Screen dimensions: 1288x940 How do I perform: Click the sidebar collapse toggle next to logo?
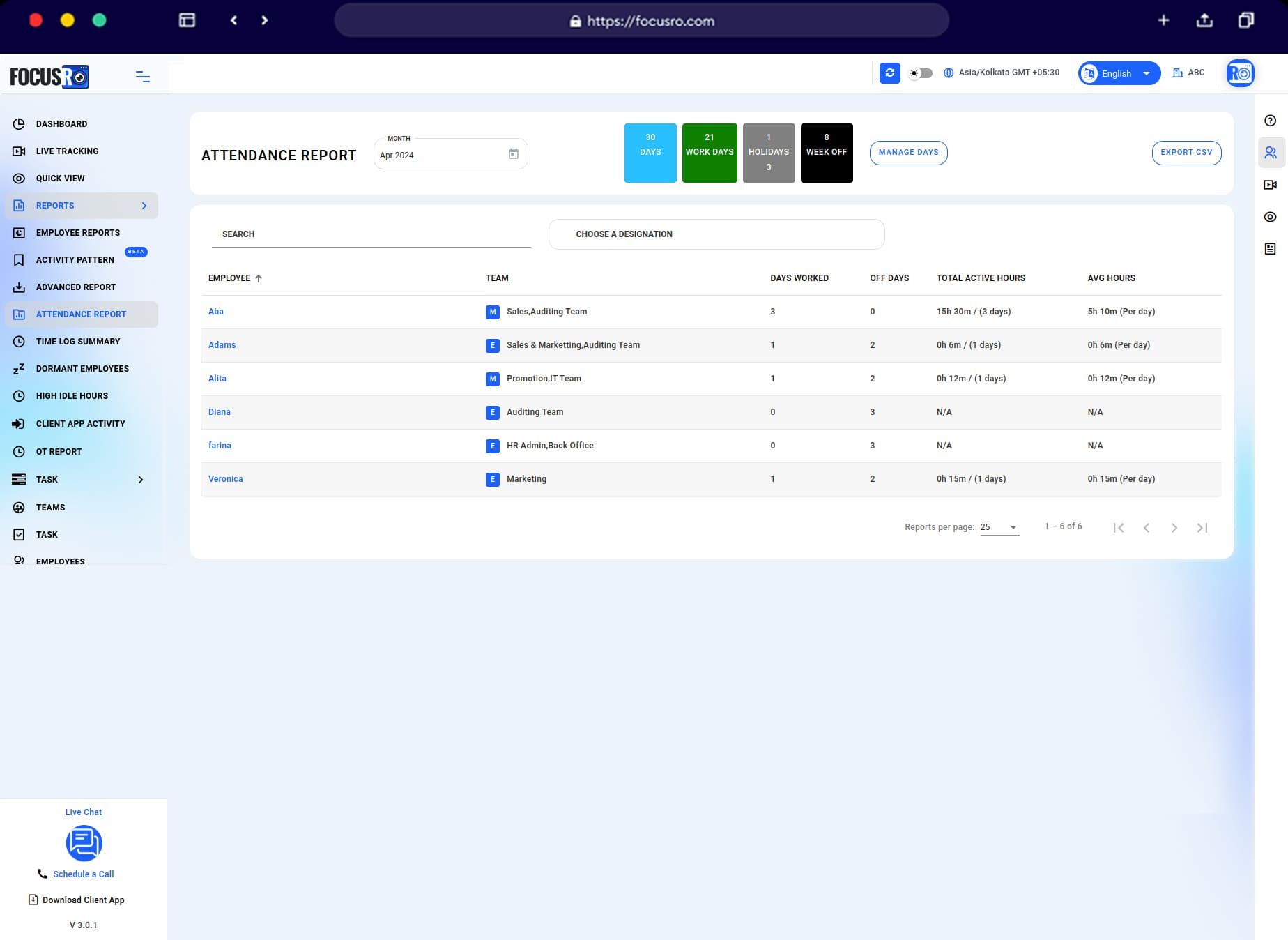[142, 77]
